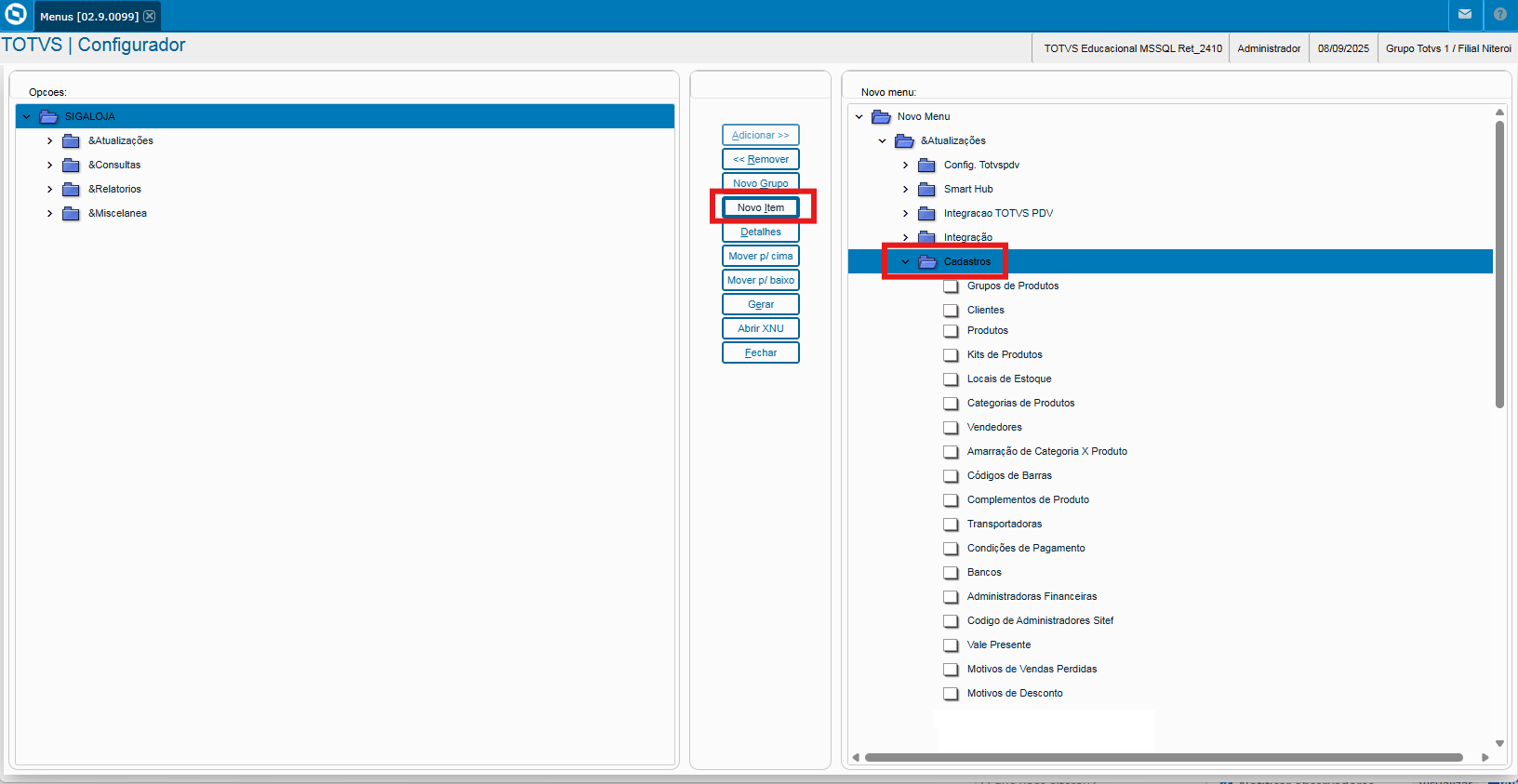1518x784 pixels.
Task: Select Motivos de Vendas Perdidas item
Action: (1032, 669)
